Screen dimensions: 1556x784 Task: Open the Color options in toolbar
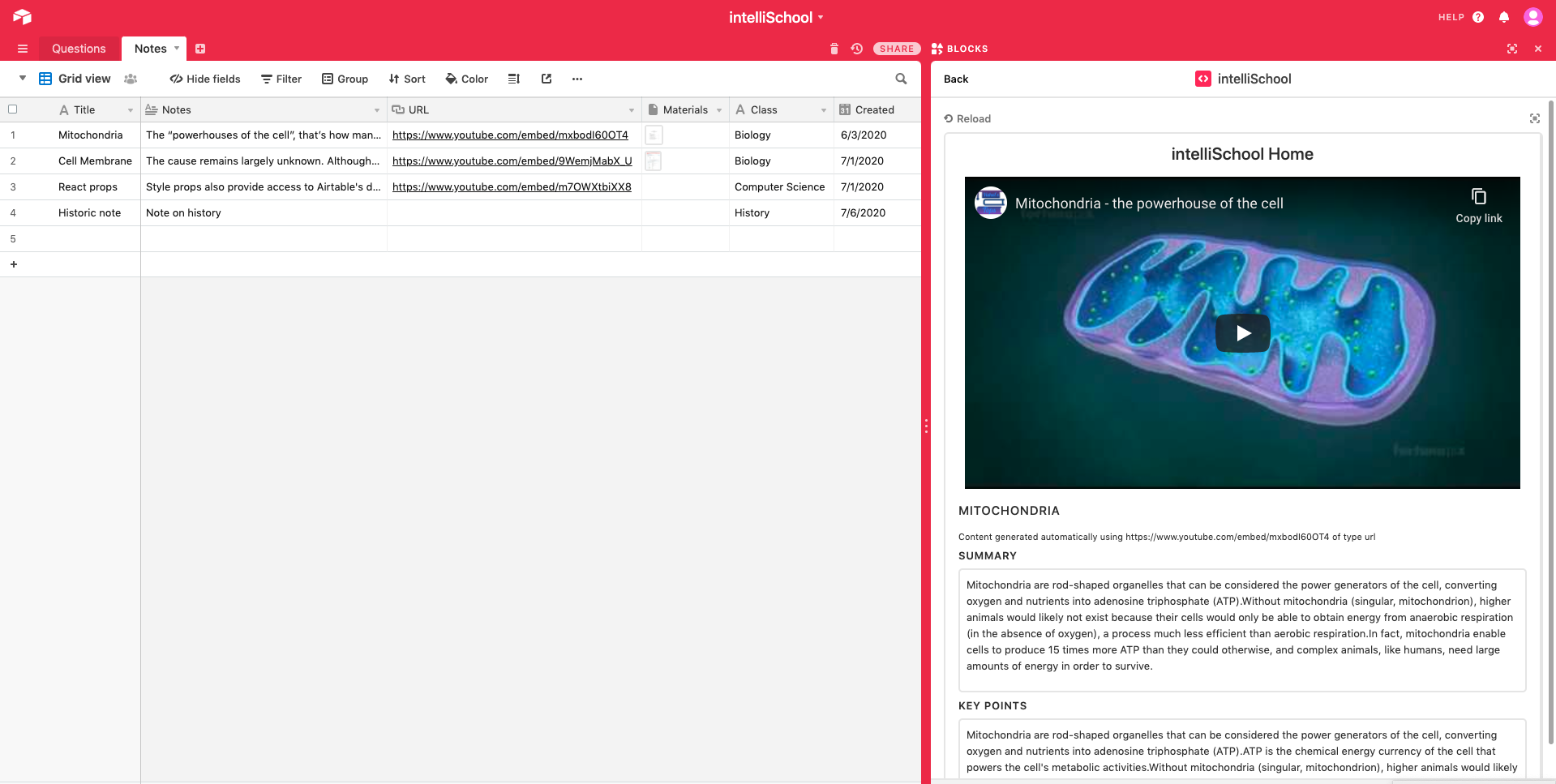467,79
